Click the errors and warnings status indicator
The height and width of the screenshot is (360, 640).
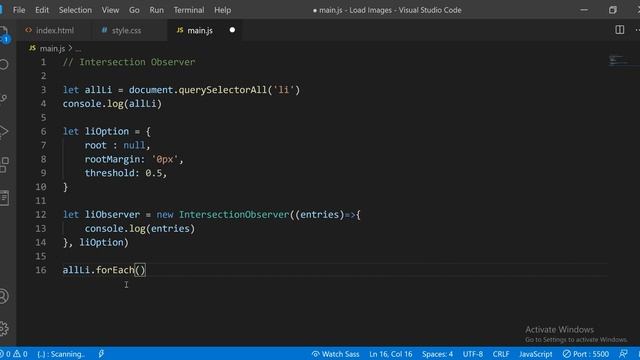tap(14, 354)
